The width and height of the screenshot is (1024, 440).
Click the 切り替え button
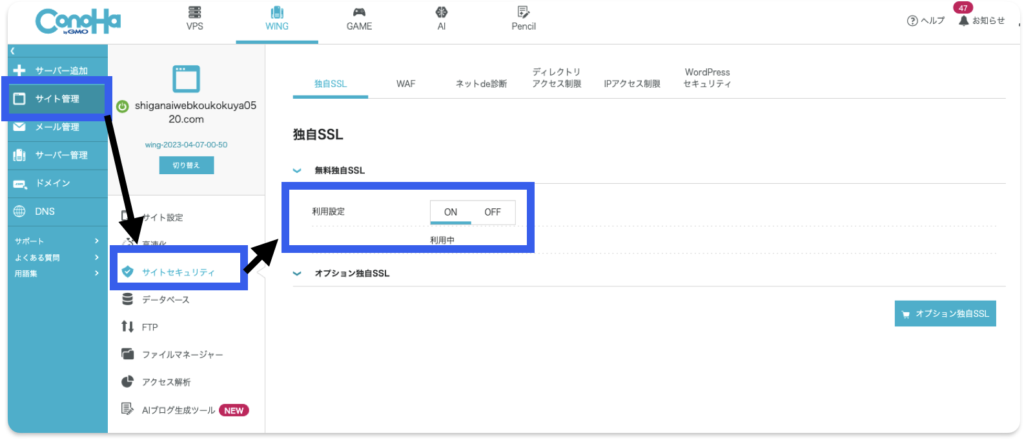pos(186,166)
